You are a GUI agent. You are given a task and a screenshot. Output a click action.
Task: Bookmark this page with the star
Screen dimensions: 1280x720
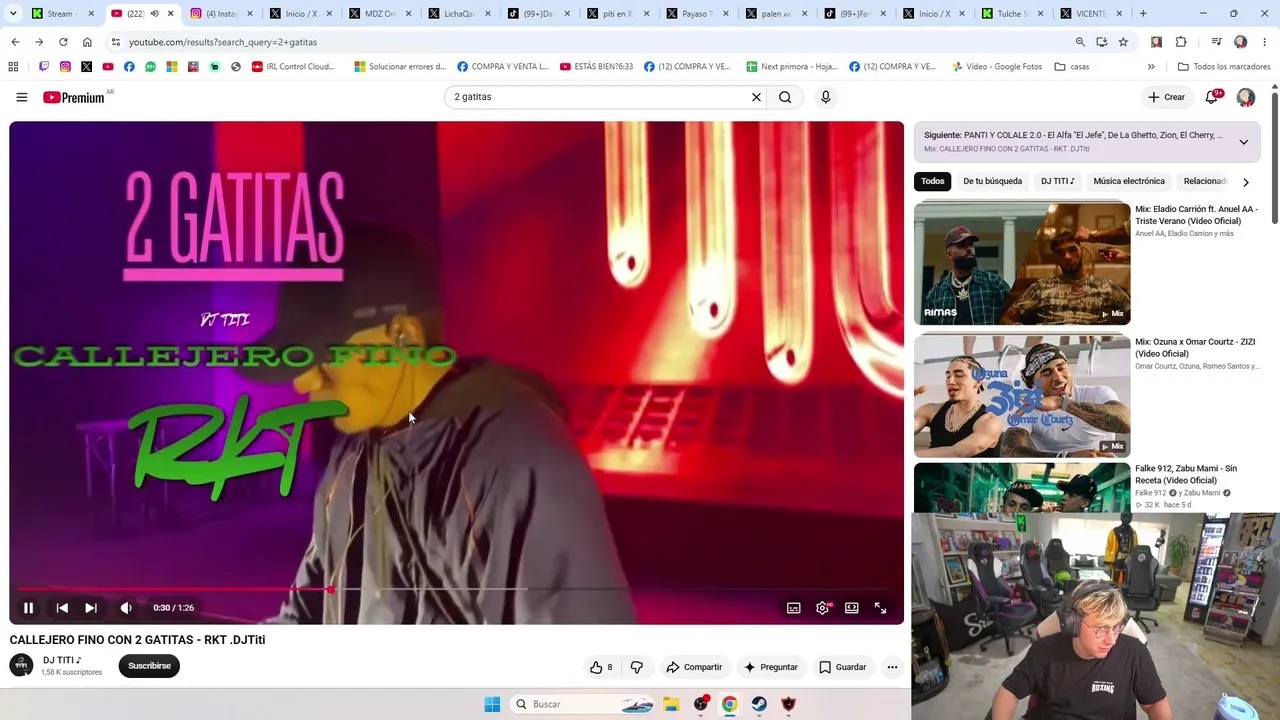point(1123,42)
